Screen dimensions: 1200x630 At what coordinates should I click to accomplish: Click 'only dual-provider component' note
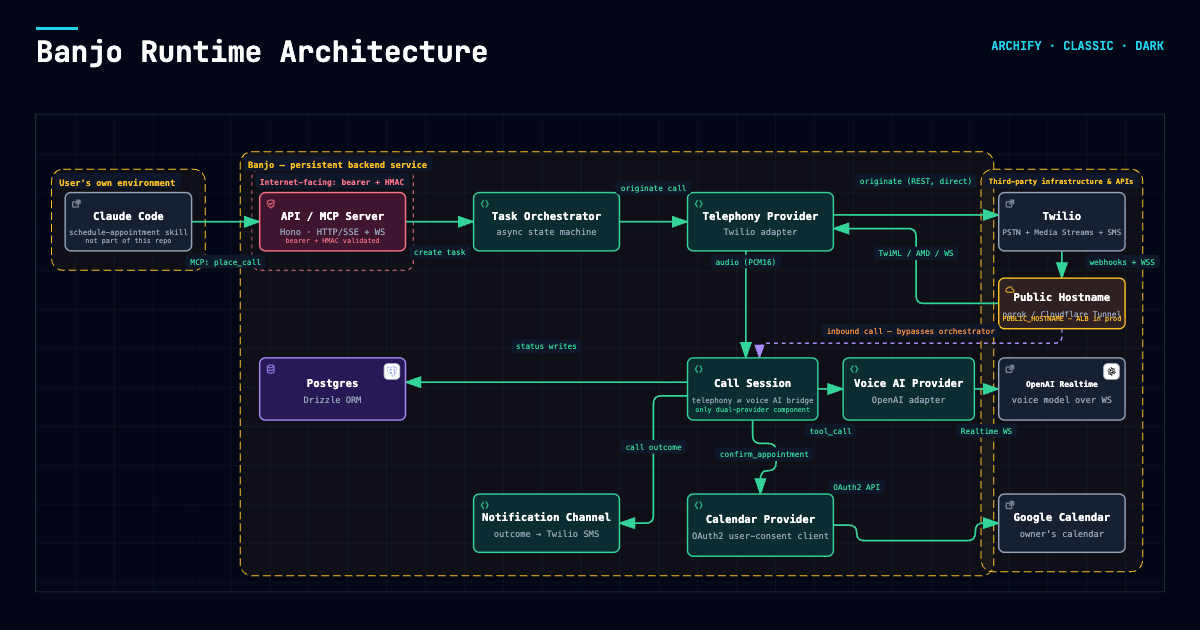752,410
